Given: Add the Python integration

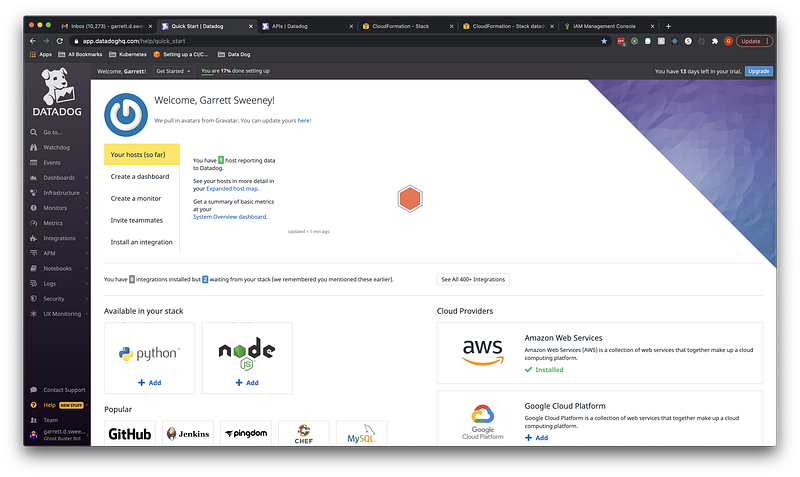Looking at the screenshot, I should (149, 383).
